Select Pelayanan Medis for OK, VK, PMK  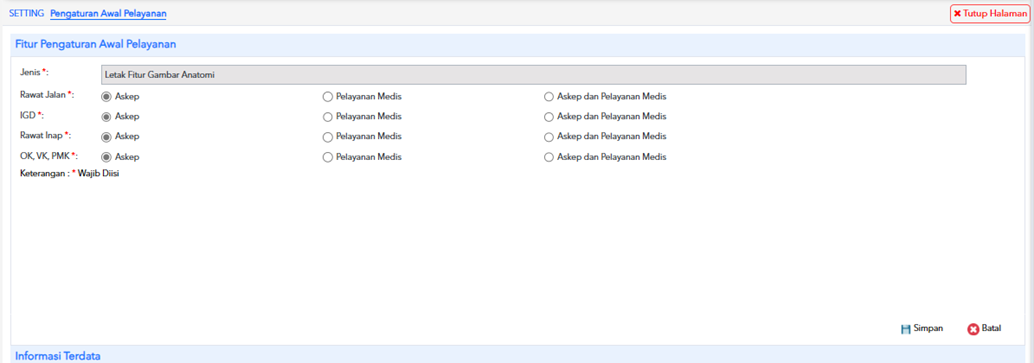[x=327, y=157]
